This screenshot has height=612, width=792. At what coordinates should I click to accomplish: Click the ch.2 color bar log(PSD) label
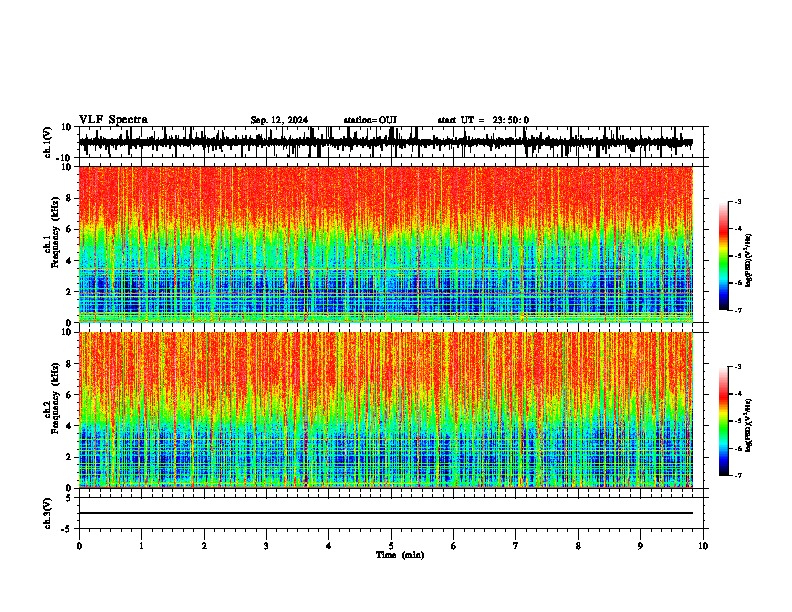click(748, 425)
